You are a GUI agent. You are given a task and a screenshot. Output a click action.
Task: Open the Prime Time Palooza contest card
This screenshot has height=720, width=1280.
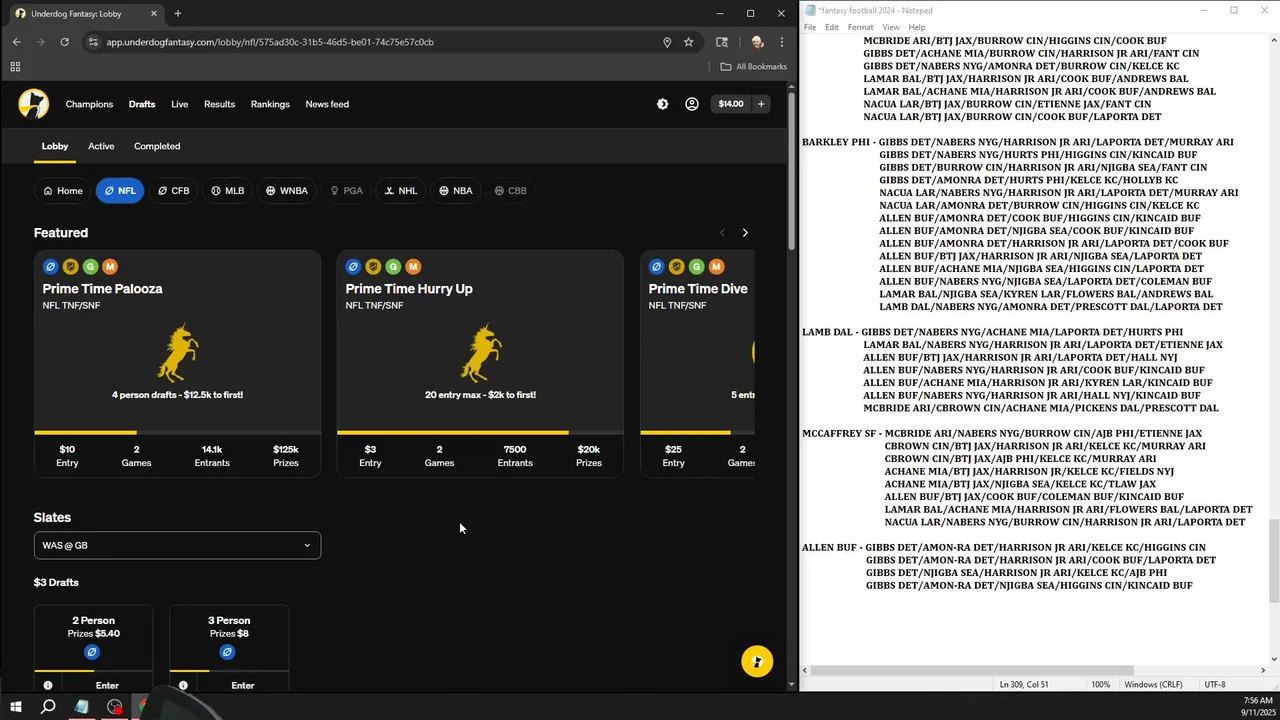(177, 363)
